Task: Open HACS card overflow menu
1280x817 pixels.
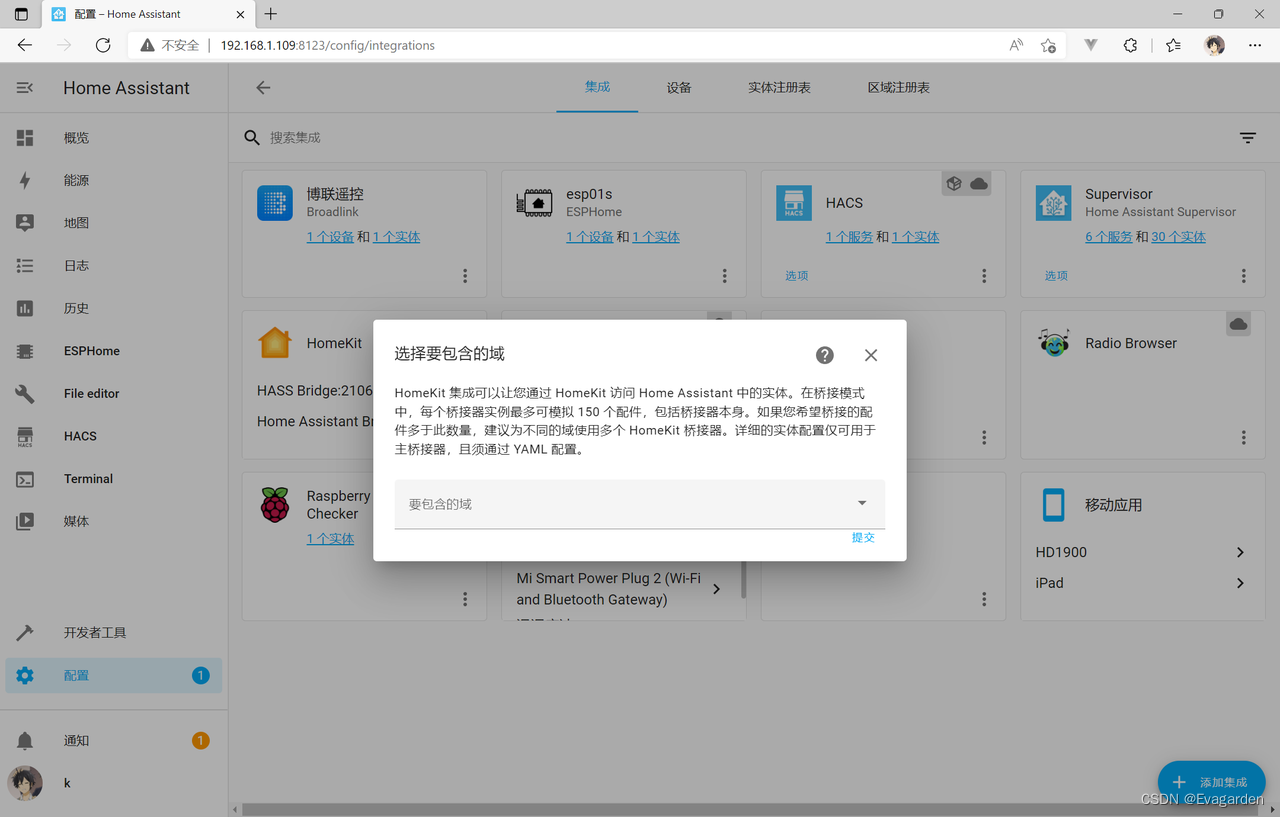Action: [984, 276]
